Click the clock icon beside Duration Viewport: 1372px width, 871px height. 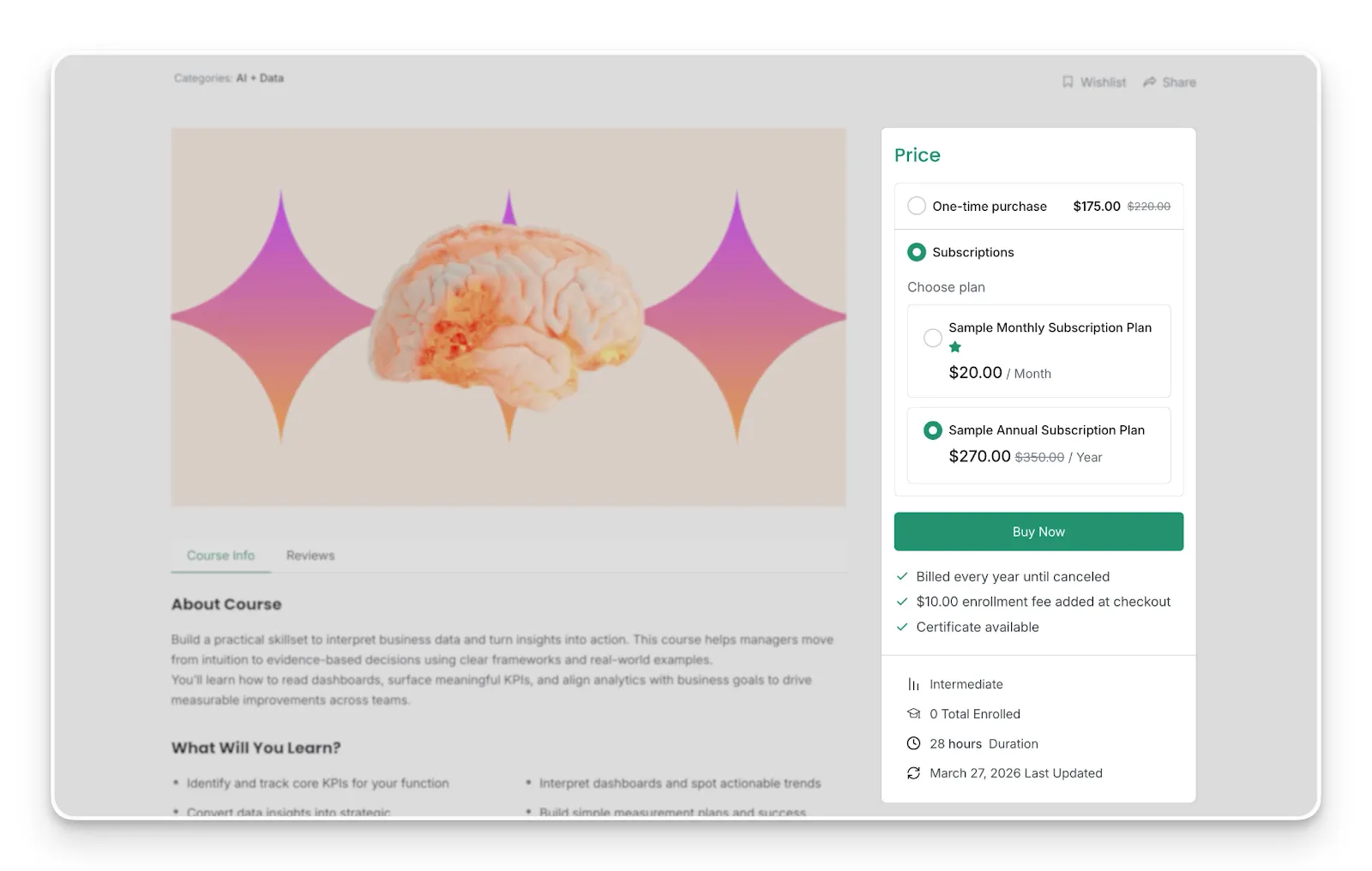point(913,743)
